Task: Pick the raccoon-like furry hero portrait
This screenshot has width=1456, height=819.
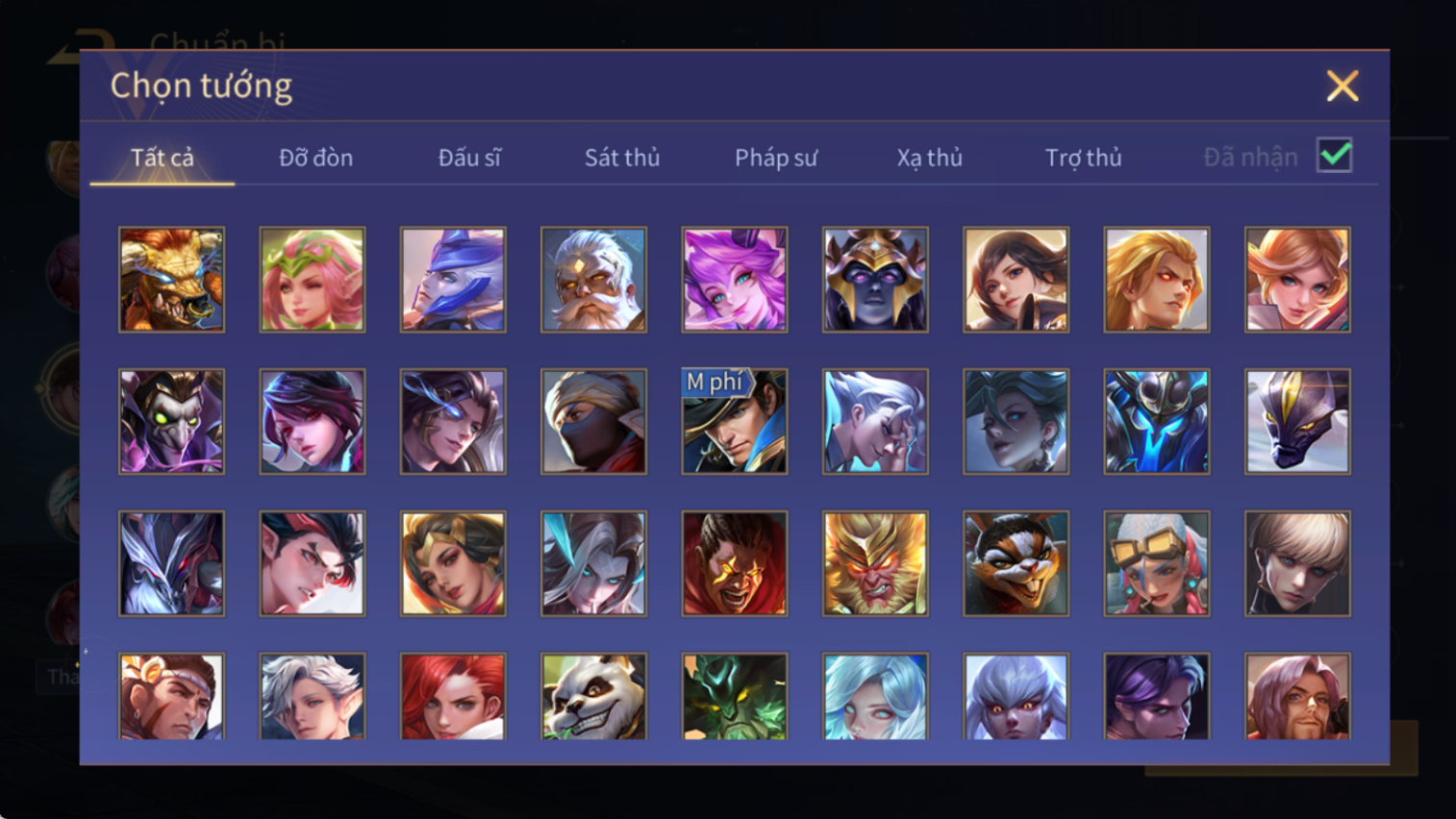Action: click(x=1016, y=563)
